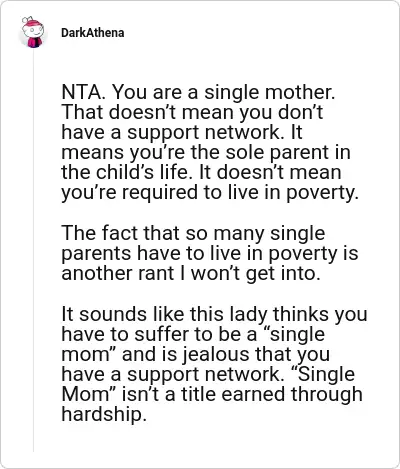Click the line "have a support network. It"
This screenshot has height=469, width=400.
coord(182,132)
